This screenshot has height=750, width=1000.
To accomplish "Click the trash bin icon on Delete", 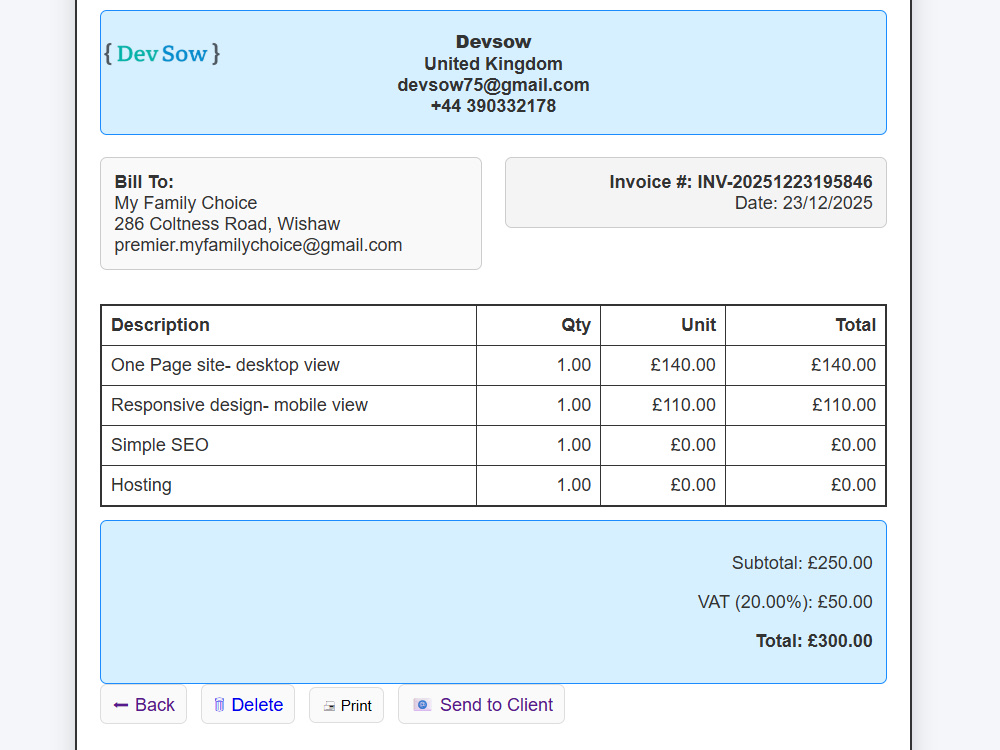I will point(219,705).
